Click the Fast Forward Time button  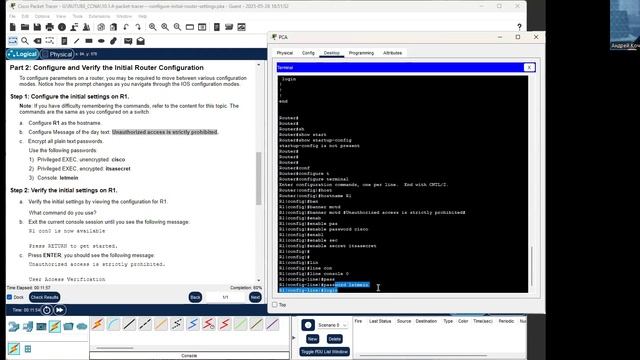click(60, 310)
